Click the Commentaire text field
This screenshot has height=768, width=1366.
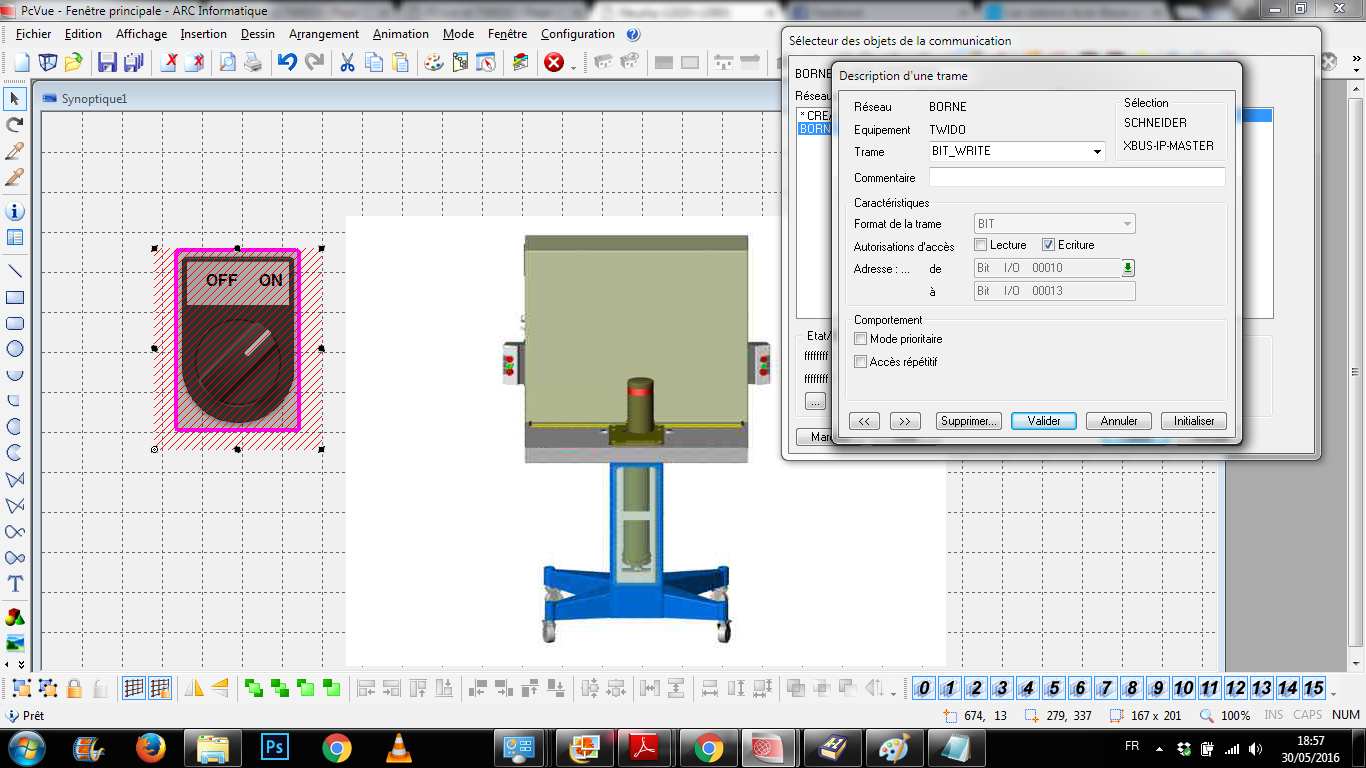point(1076,177)
